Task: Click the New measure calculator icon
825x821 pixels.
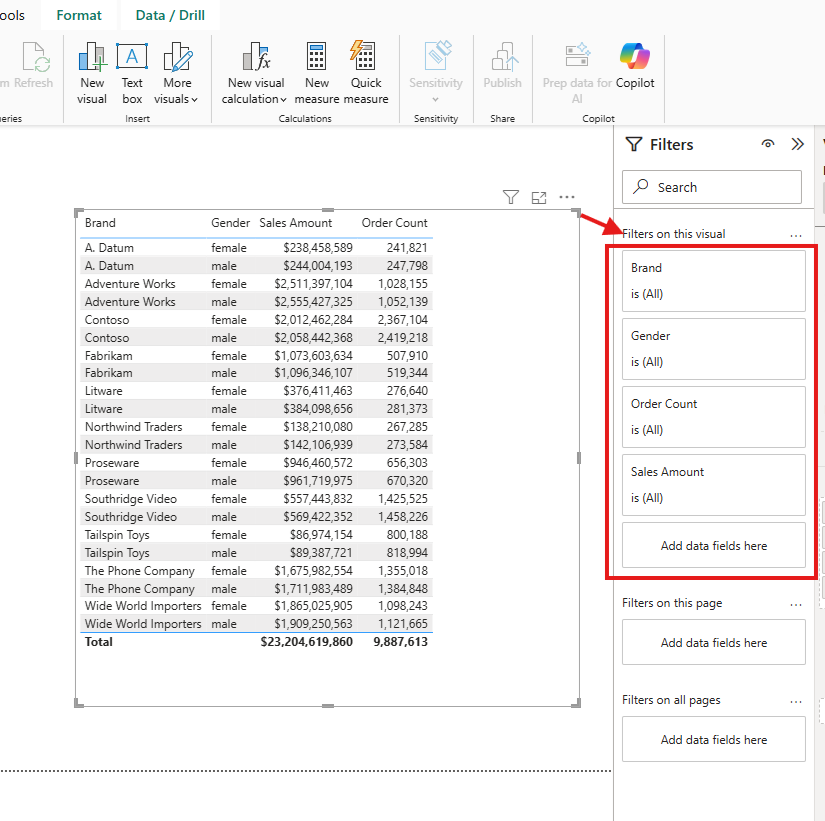Action: [316, 56]
